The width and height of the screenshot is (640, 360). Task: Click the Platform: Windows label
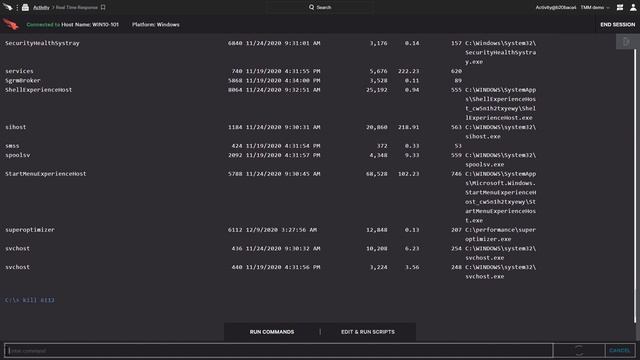pyautogui.click(x=156, y=24)
